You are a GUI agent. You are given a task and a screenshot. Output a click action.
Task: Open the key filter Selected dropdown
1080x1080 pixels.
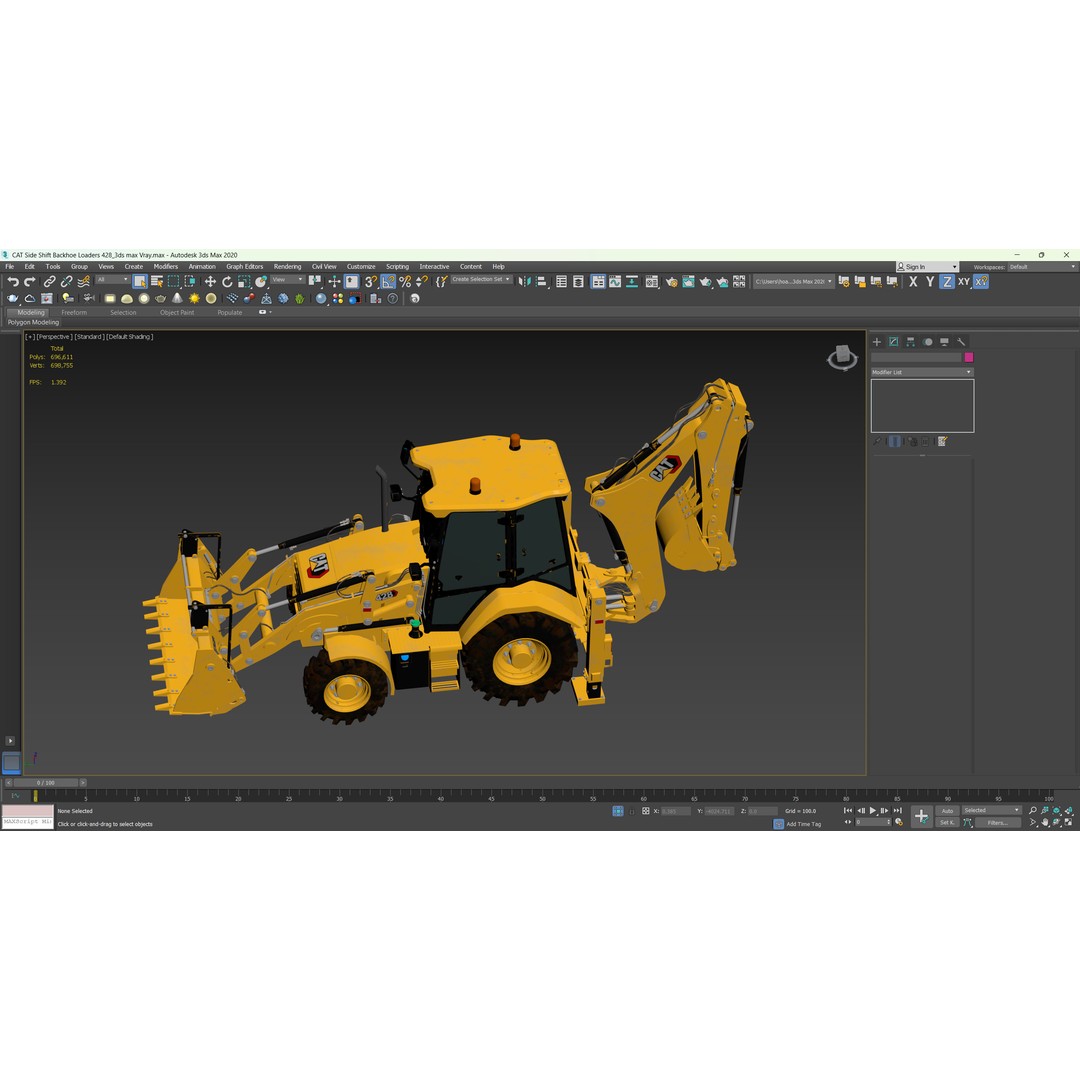(992, 811)
